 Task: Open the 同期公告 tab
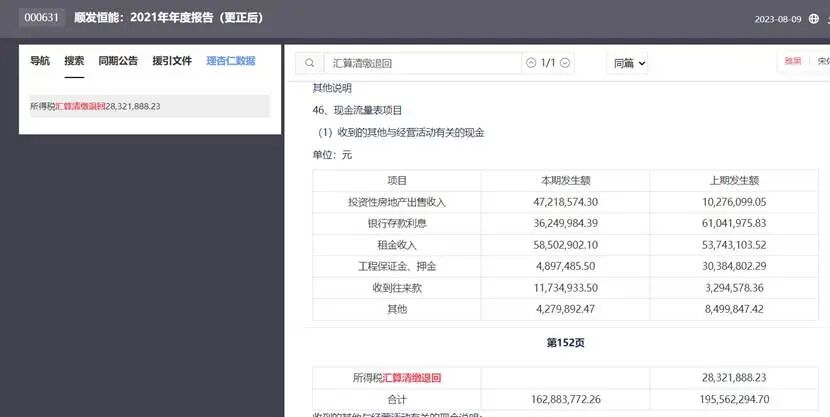118,61
